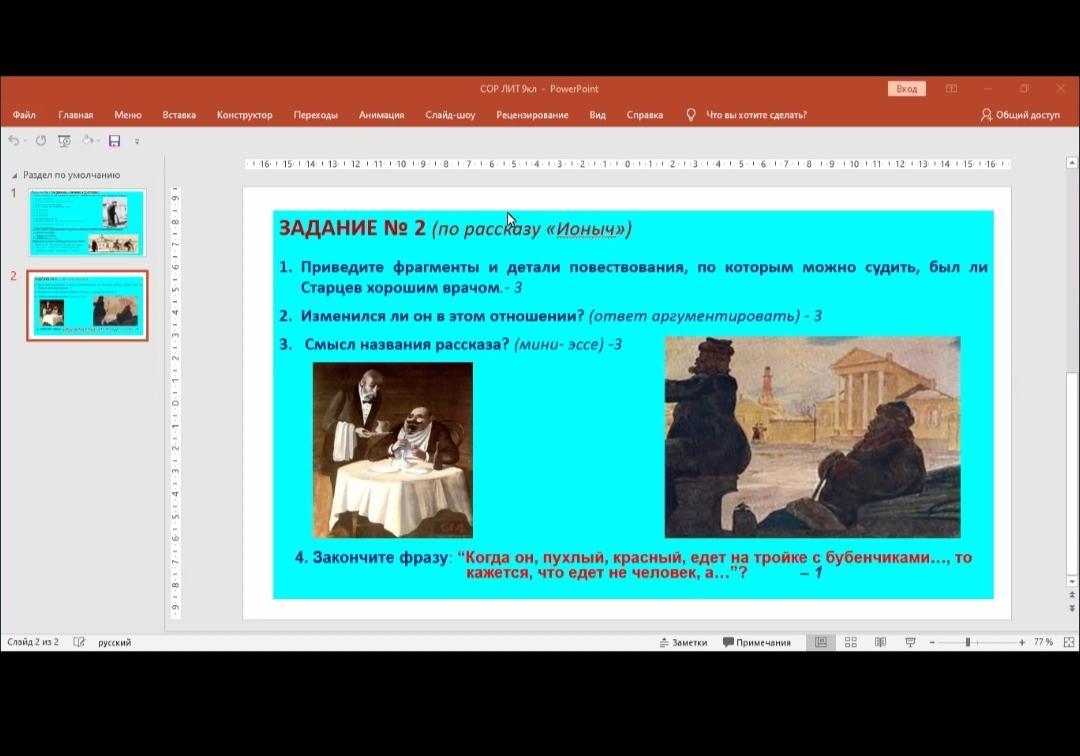Toggle the Заметки notes pane
Viewport: 1080px width, 756px height.
click(683, 642)
